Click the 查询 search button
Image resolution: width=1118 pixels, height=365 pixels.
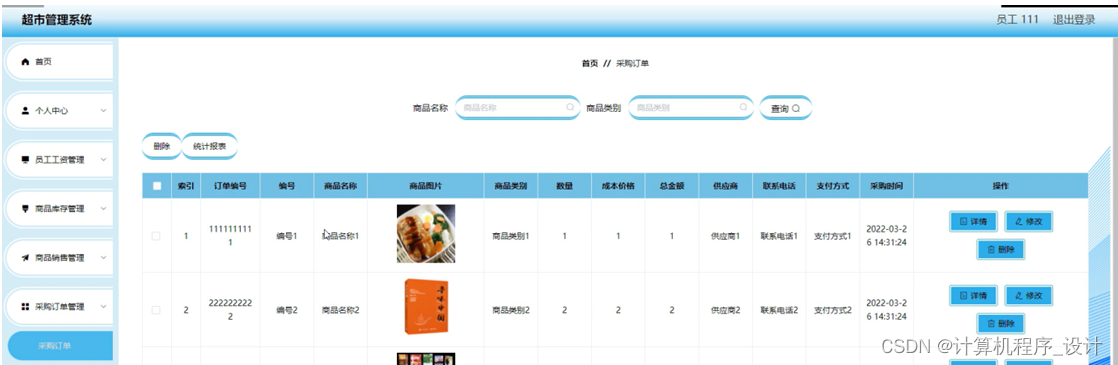point(785,108)
